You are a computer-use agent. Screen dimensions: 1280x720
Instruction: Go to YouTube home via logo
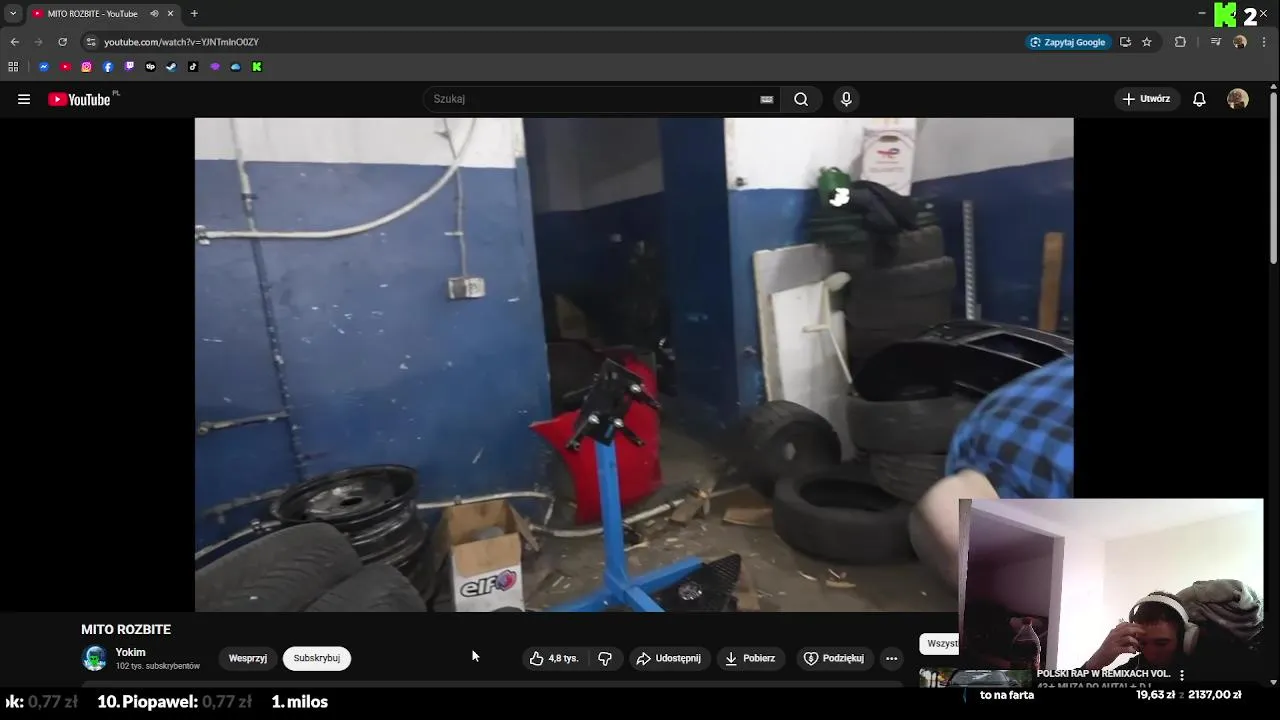(79, 99)
